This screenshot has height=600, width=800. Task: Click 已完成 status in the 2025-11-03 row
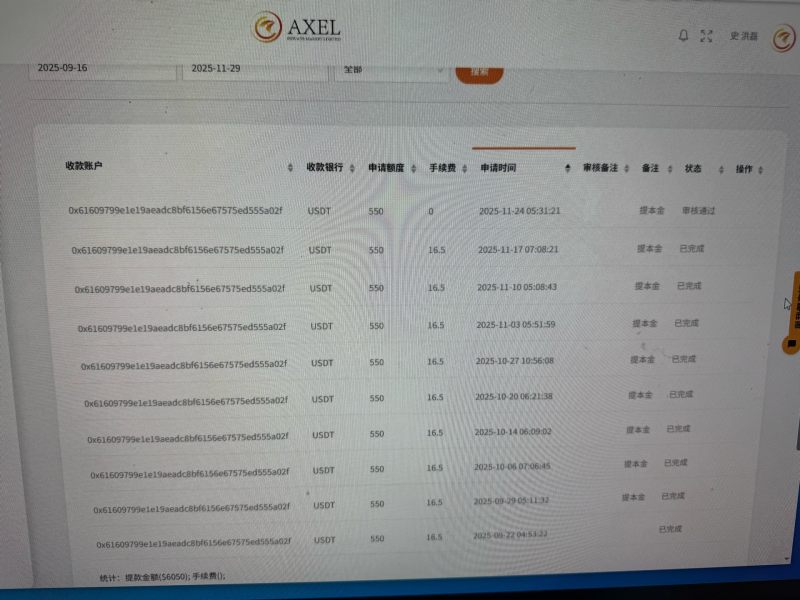686,323
